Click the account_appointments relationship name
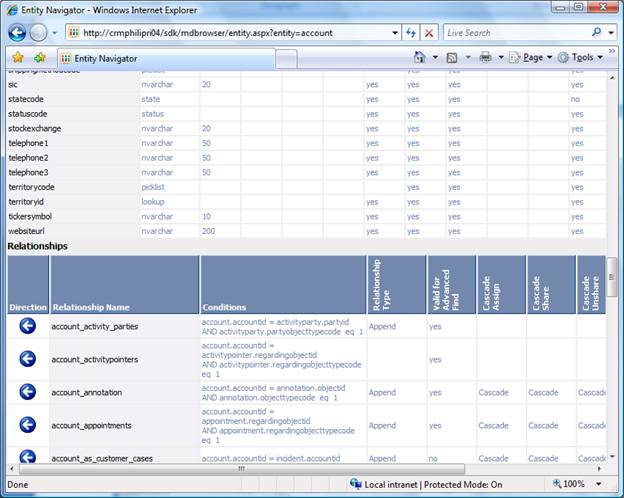 (91, 425)
